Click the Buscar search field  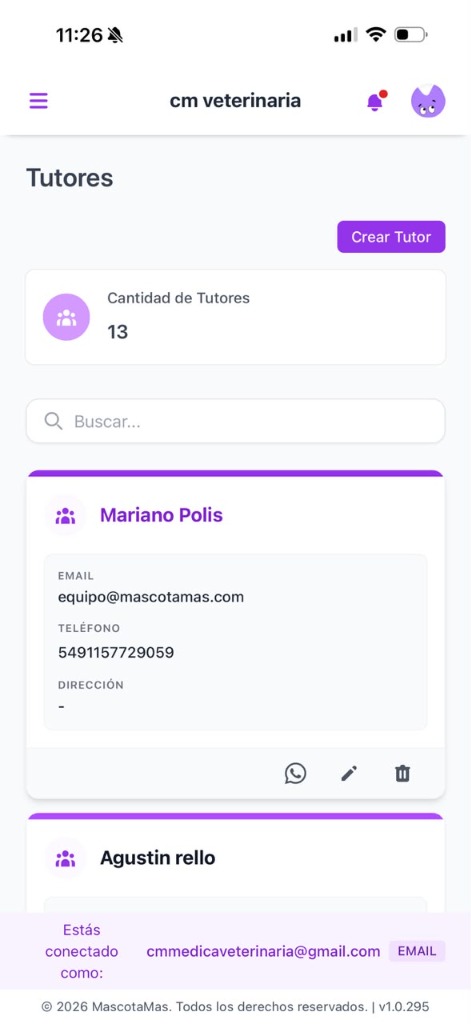(x=235, y=421)
